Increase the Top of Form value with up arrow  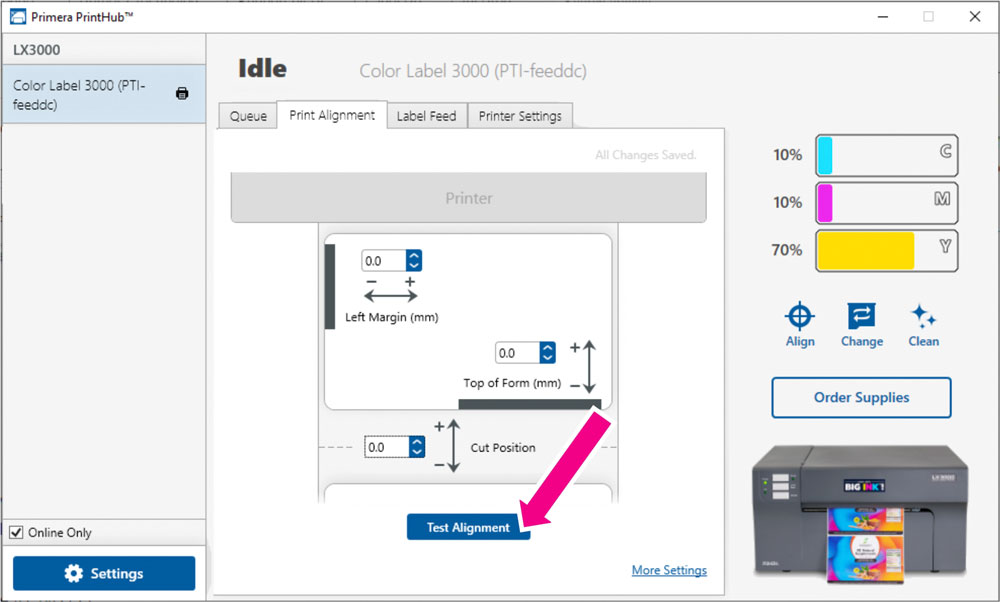pos(547,348)
